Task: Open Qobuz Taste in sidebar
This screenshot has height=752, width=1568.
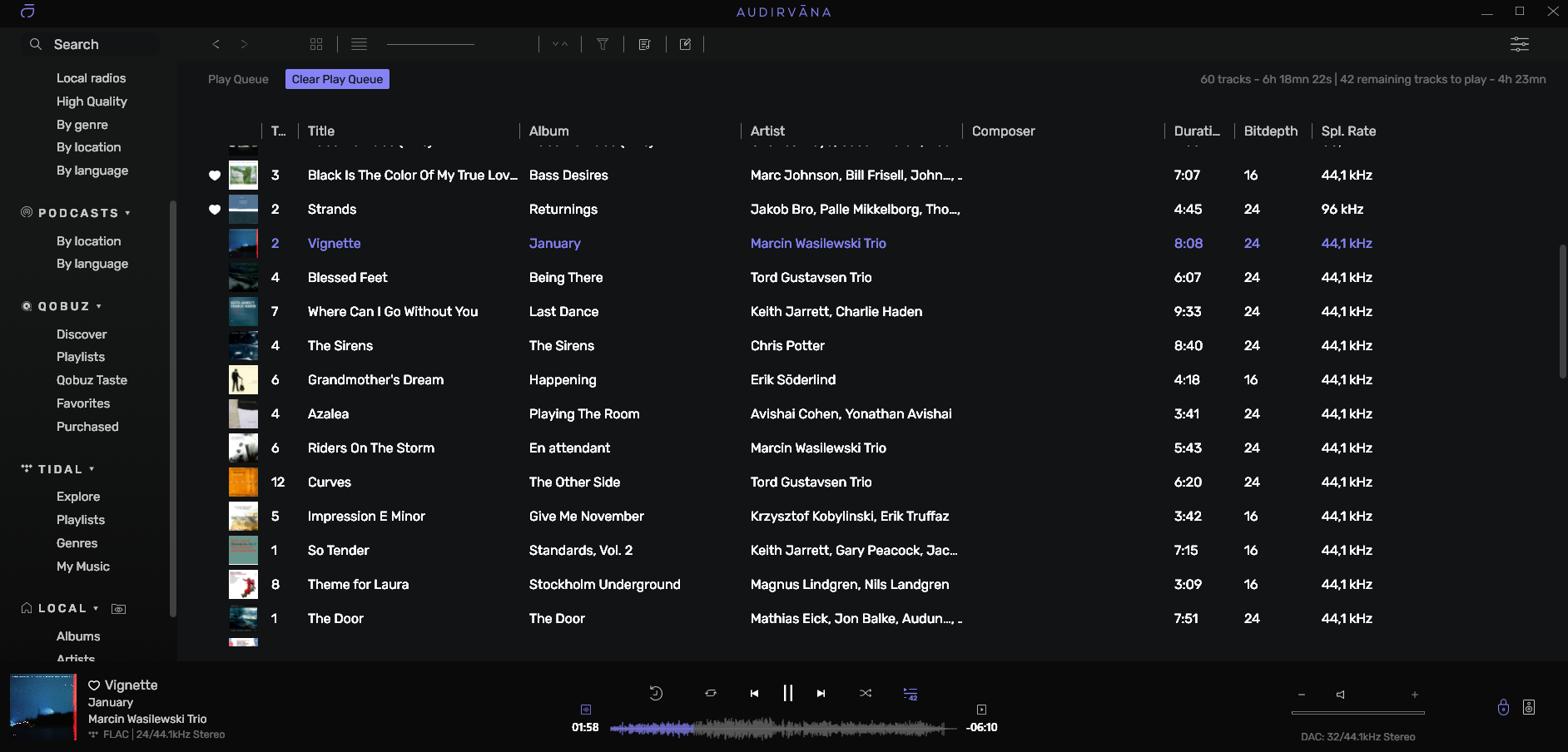Action: (92, 380)
